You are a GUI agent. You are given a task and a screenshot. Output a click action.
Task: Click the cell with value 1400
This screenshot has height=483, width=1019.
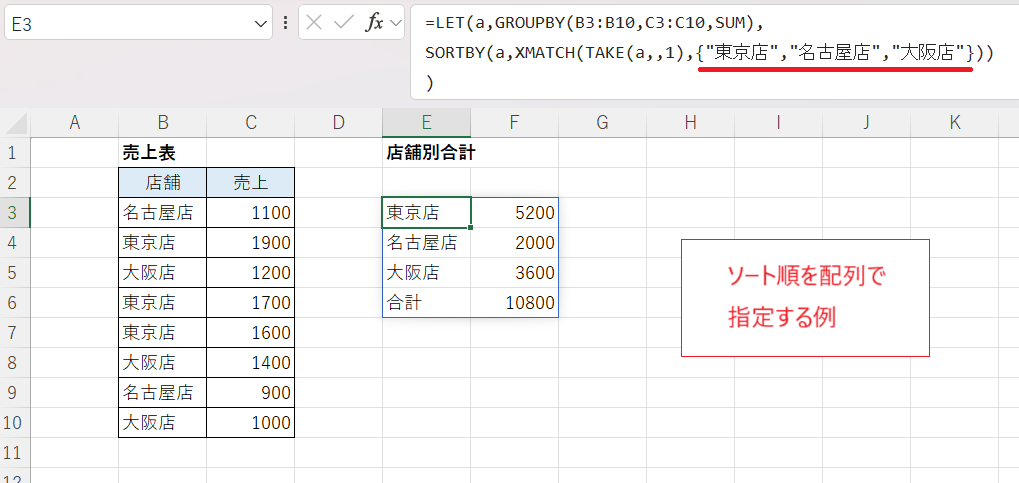(x=251, y=362)
